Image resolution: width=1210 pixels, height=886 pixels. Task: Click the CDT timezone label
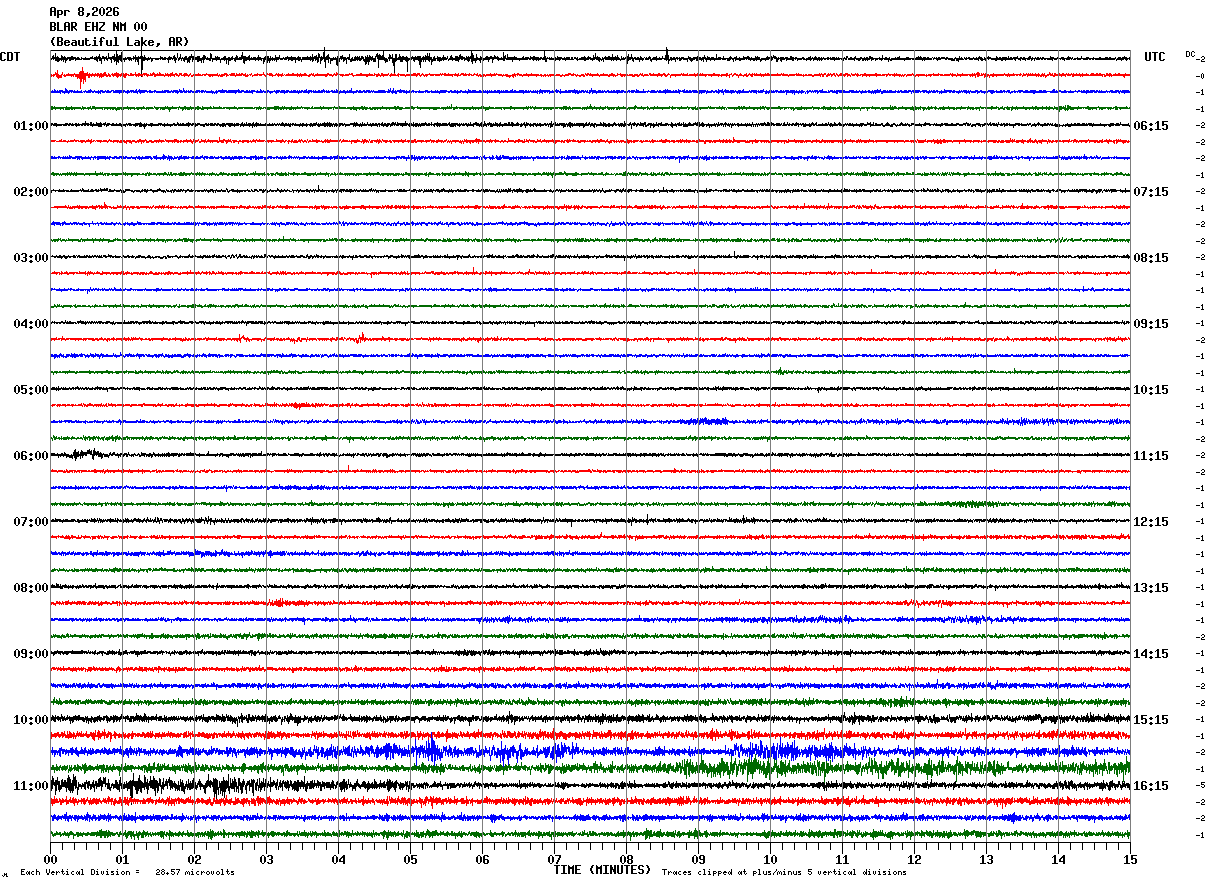(x=10, y=57)
